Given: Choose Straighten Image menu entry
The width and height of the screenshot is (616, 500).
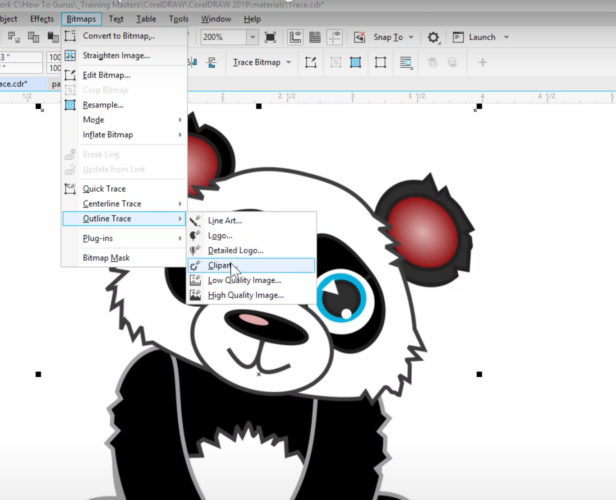Looking at the screenshot, I should (x=124, y=55).
